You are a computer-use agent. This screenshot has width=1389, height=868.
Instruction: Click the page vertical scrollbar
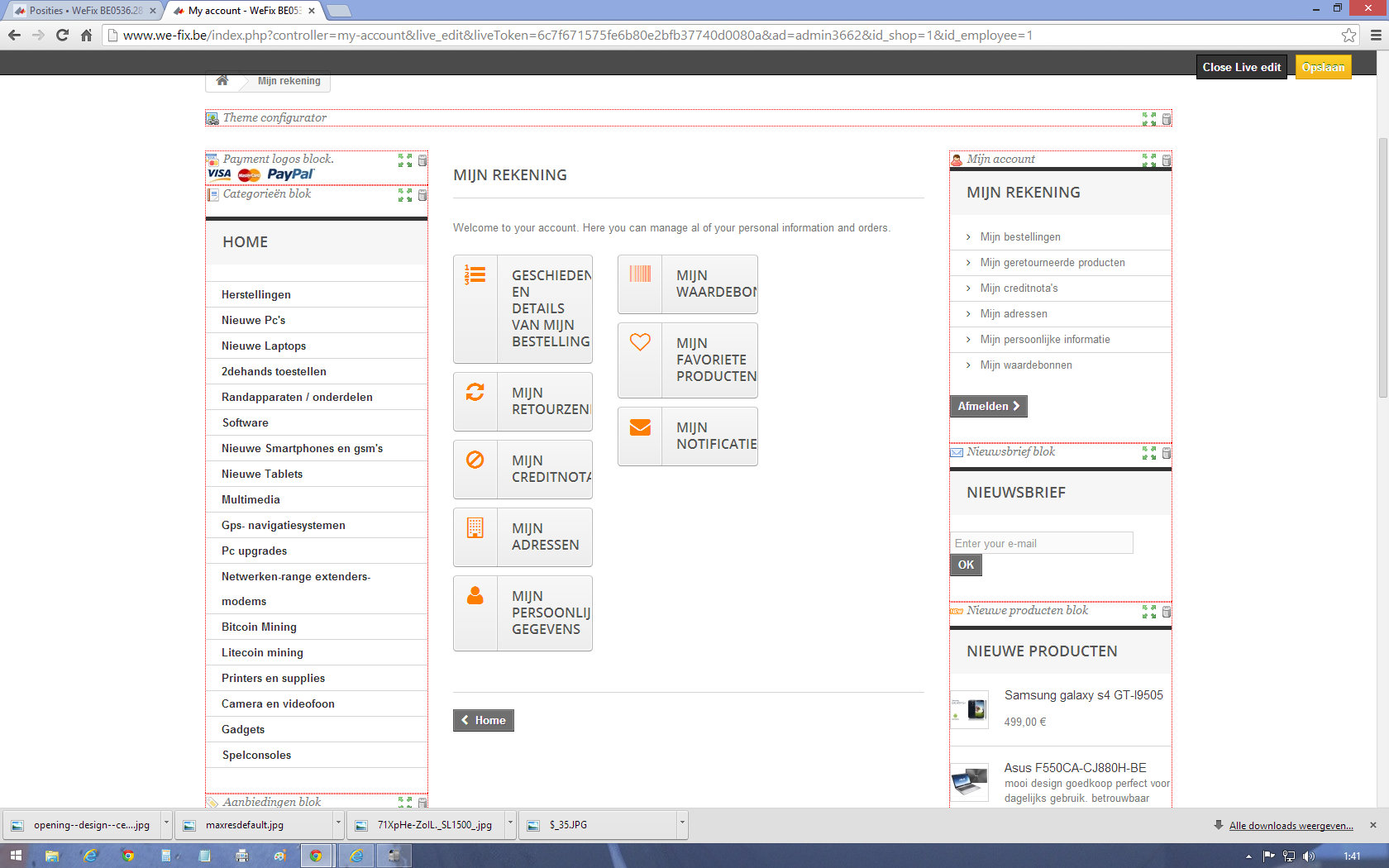tap(1382, 269)
